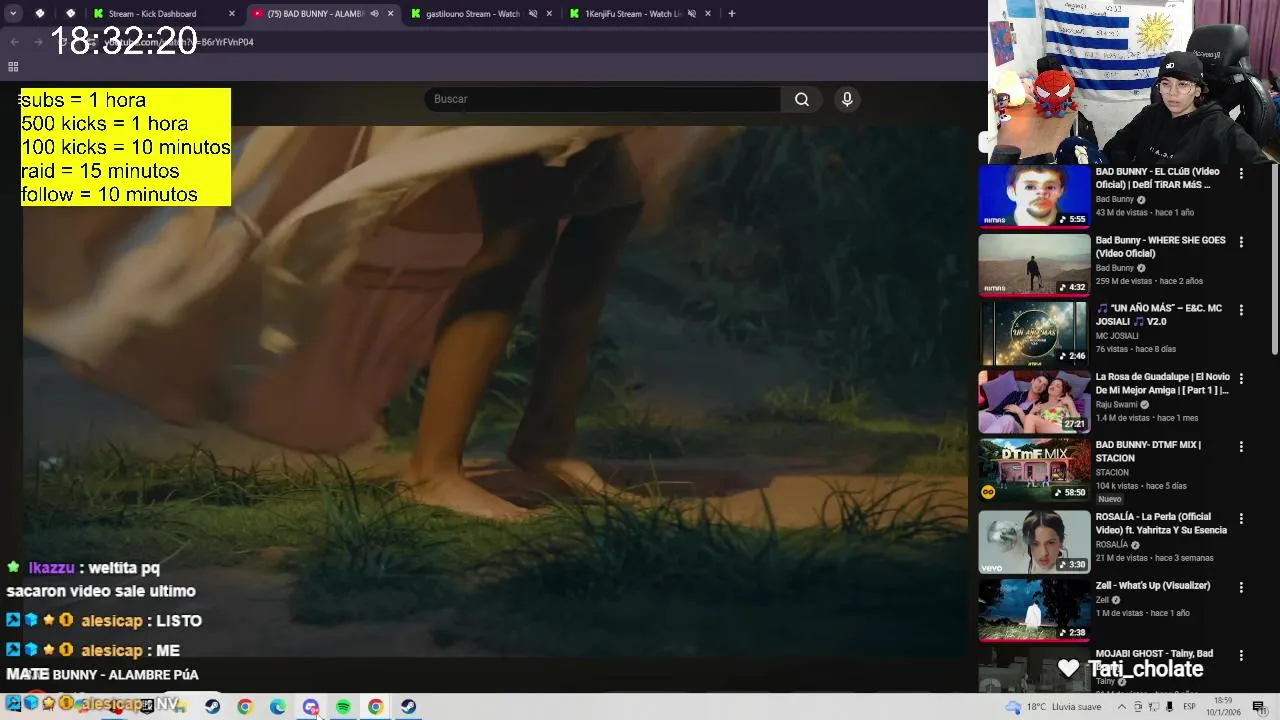
Task: Open the apps grid in bookmarks bar
Action: tap(13, 67)
